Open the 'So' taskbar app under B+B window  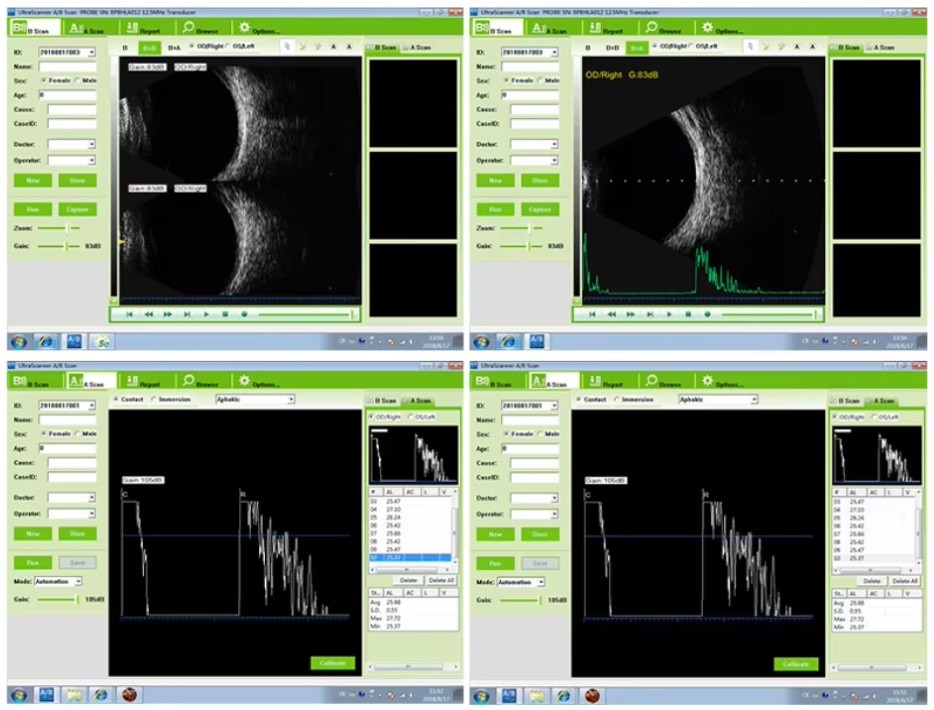click(x=103, y=342)
